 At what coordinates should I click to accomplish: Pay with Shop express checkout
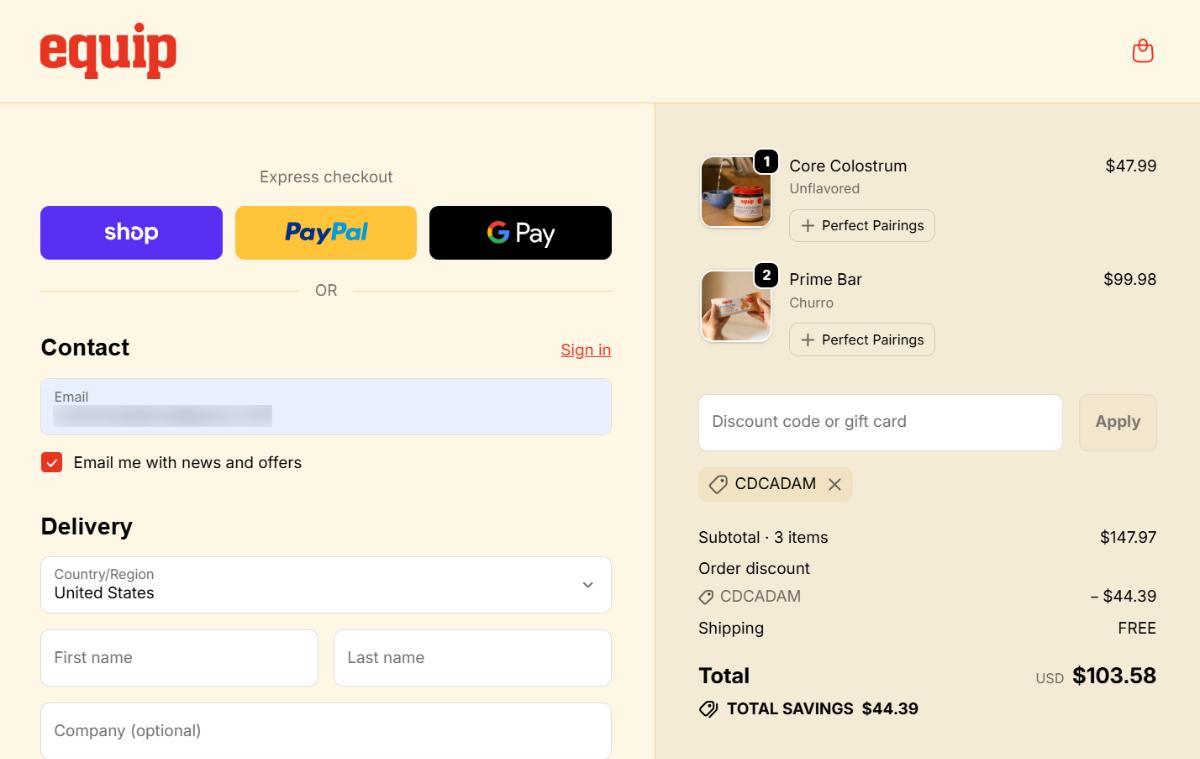131,233
